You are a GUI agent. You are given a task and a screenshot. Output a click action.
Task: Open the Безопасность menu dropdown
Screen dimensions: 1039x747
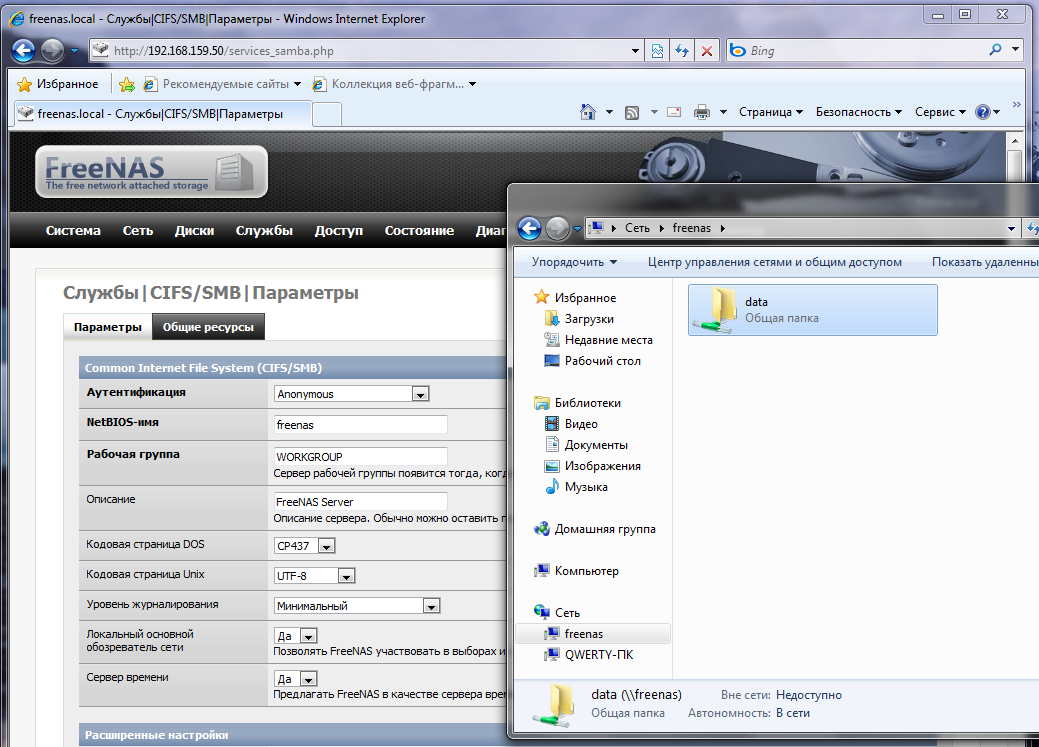[x=859, y=112]
